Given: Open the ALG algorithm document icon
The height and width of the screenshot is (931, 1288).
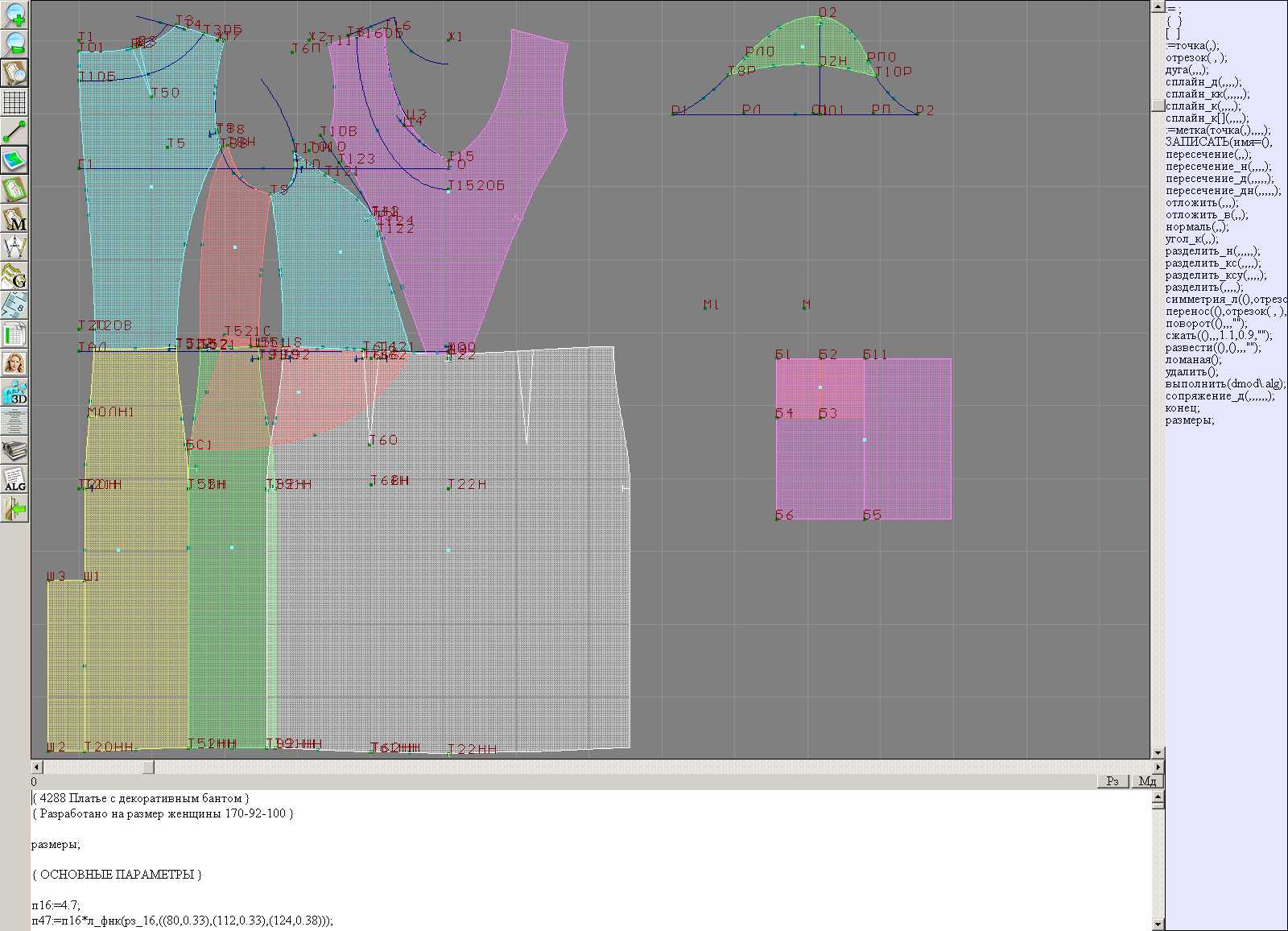Looking at the screenshot, I should click(x=14, y=479).
